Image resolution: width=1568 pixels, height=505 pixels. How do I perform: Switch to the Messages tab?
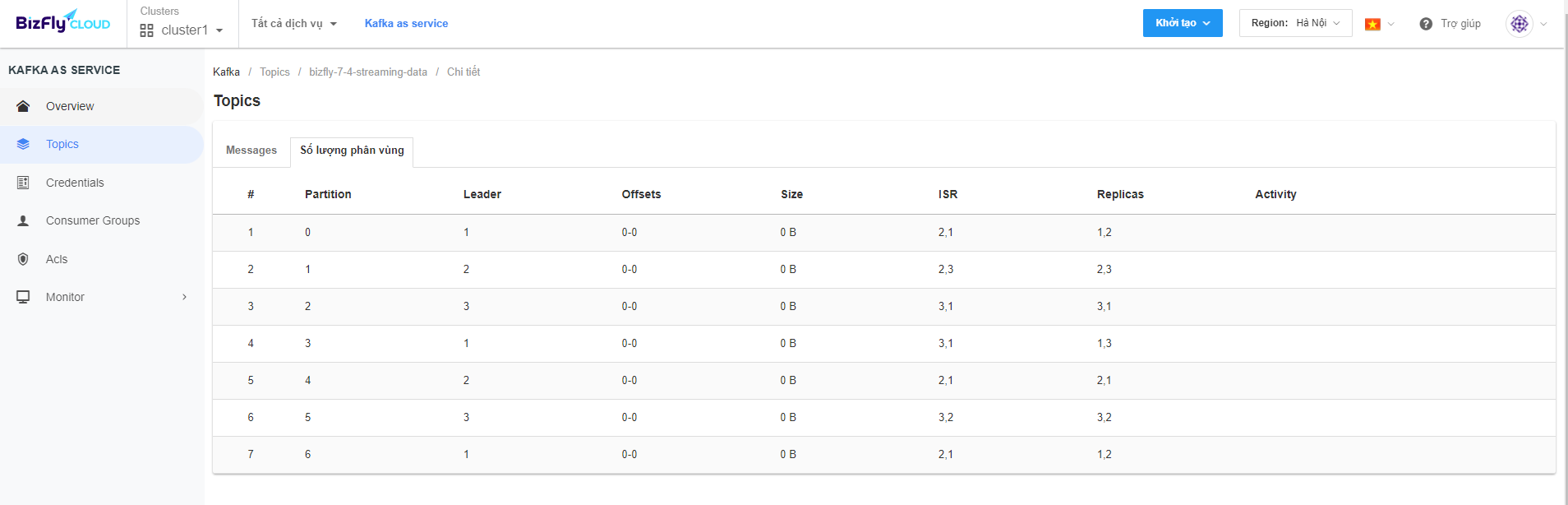pos(251,151)
